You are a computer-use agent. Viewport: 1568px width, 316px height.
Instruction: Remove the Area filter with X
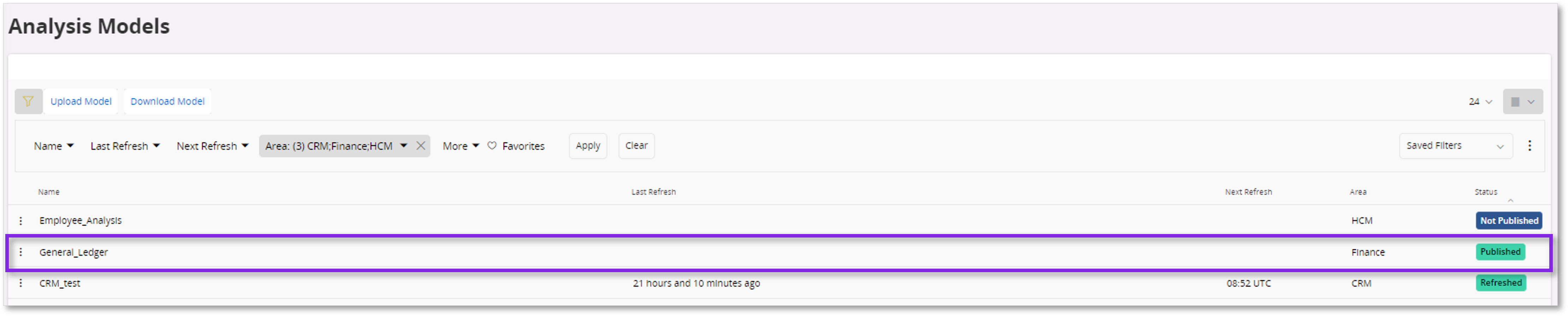421,146
